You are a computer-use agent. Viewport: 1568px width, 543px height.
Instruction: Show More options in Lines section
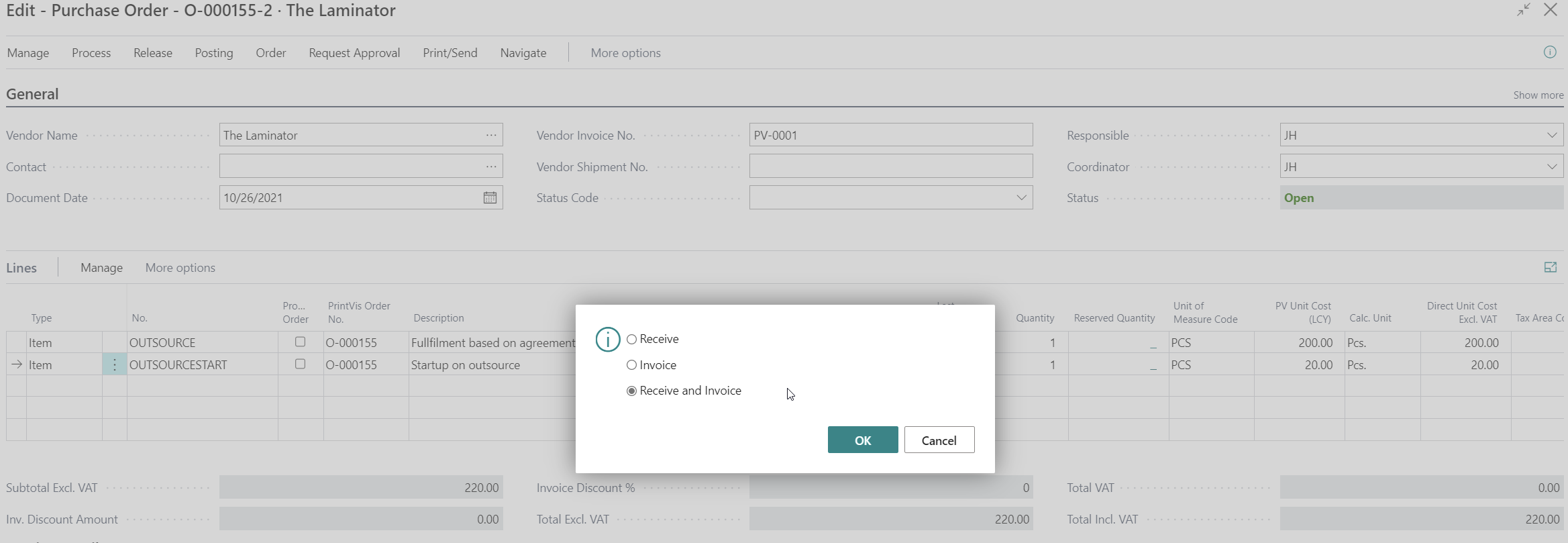click(180, 268)
